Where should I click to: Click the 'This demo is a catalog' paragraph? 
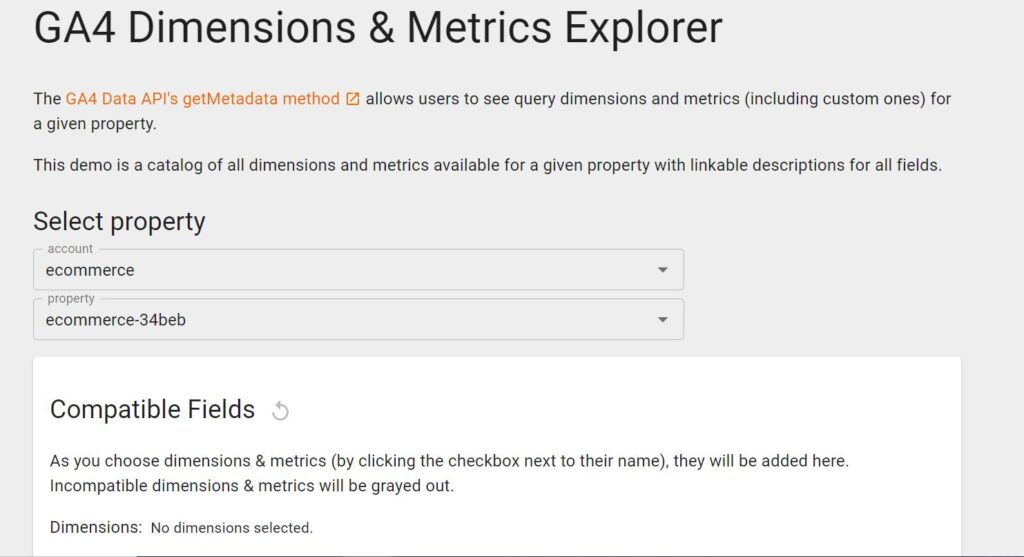click(487, 165)
